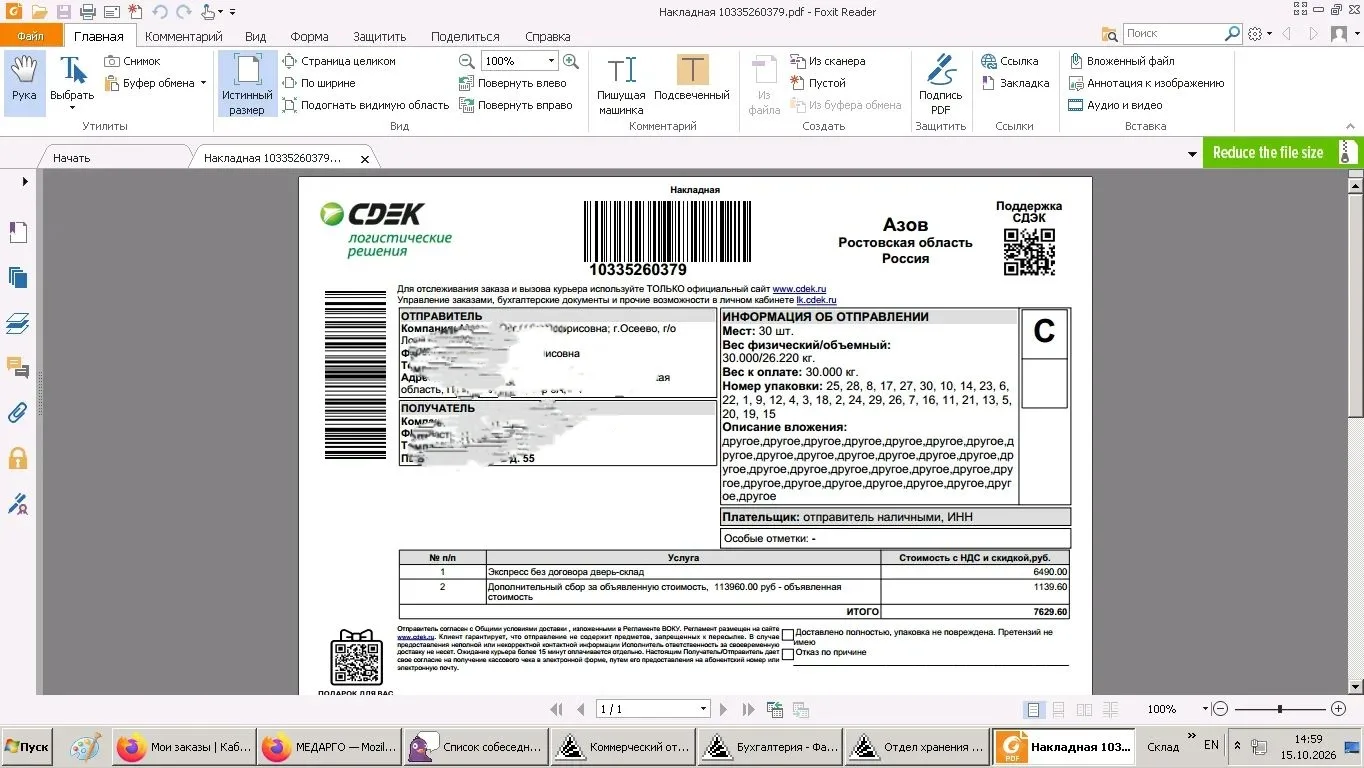Switch to the Защитить ribbon tab
Viewport: 1364px width, 768px height.
click(379, 37)
